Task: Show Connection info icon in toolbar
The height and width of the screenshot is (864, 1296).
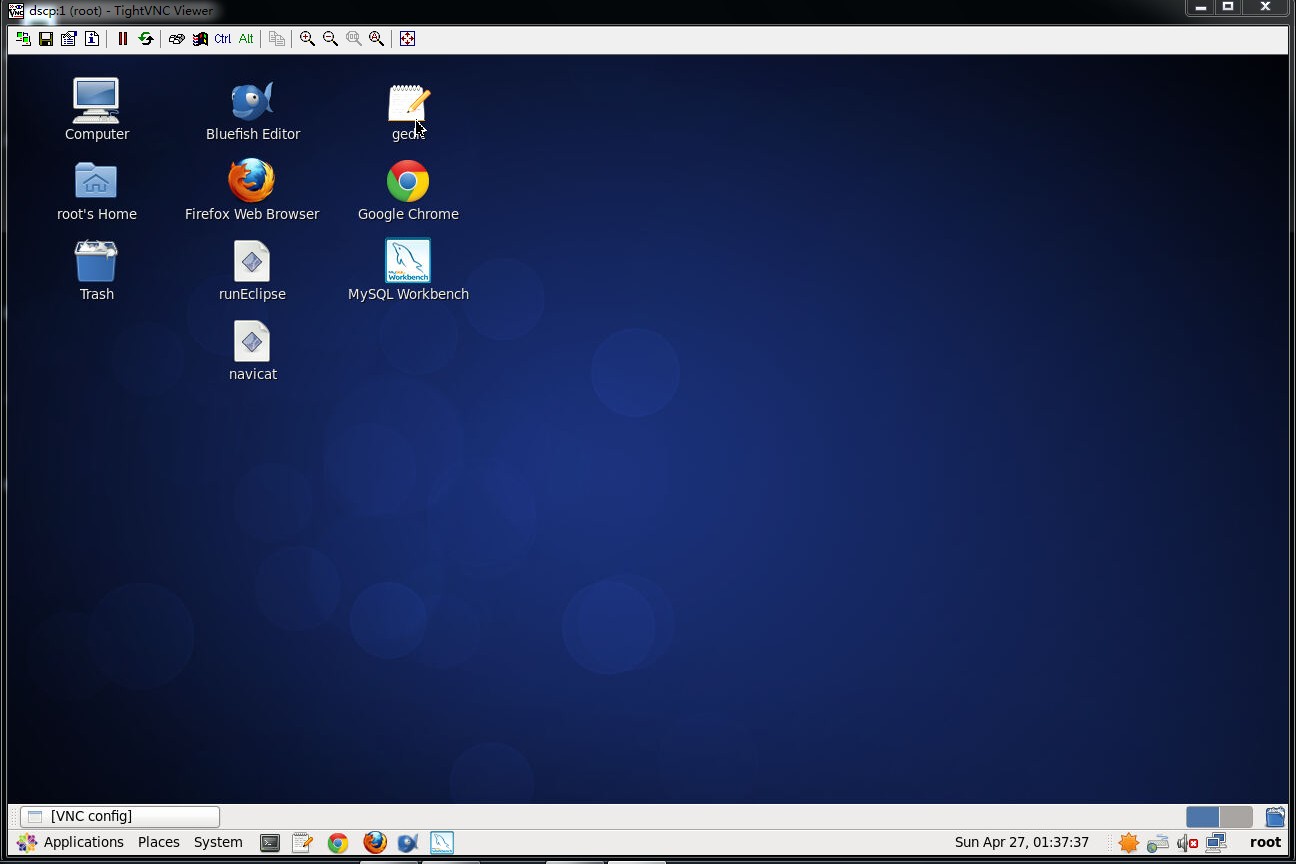Action: click(x=92, y=39)
